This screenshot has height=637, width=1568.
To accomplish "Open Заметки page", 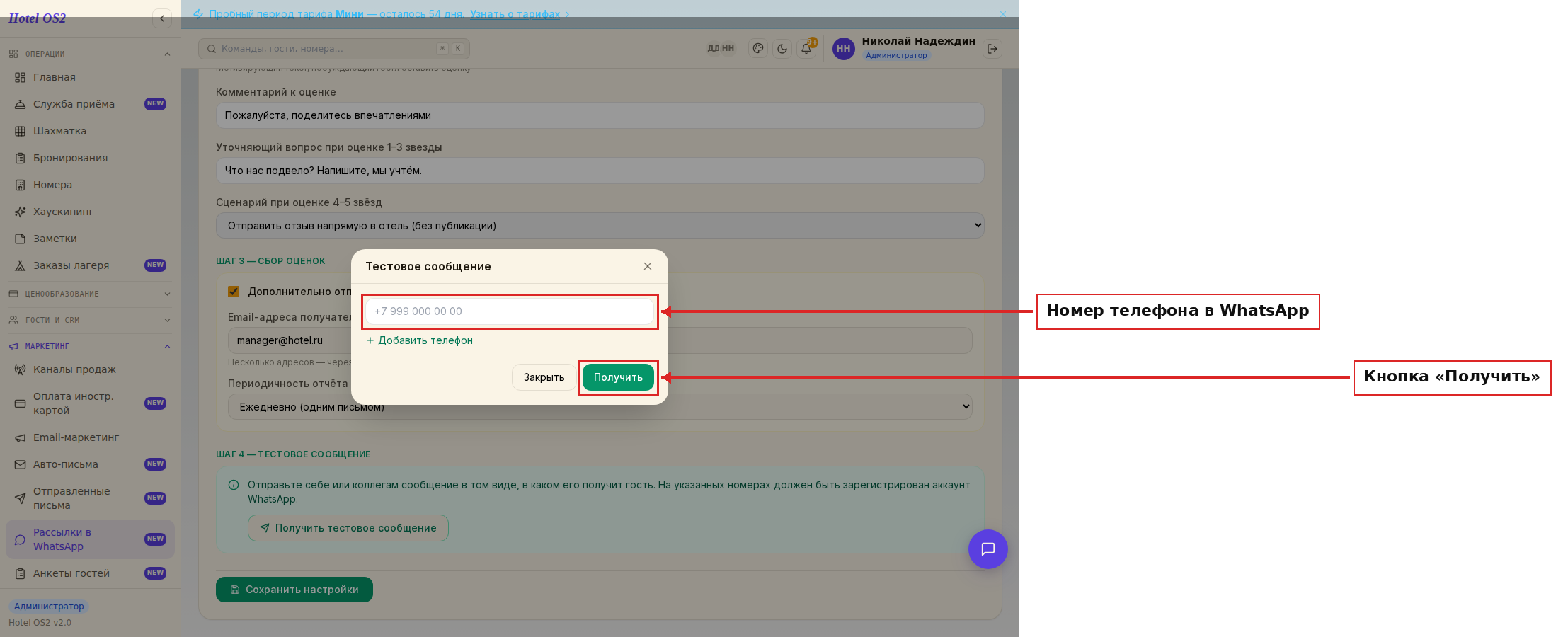I will point(90,239).
